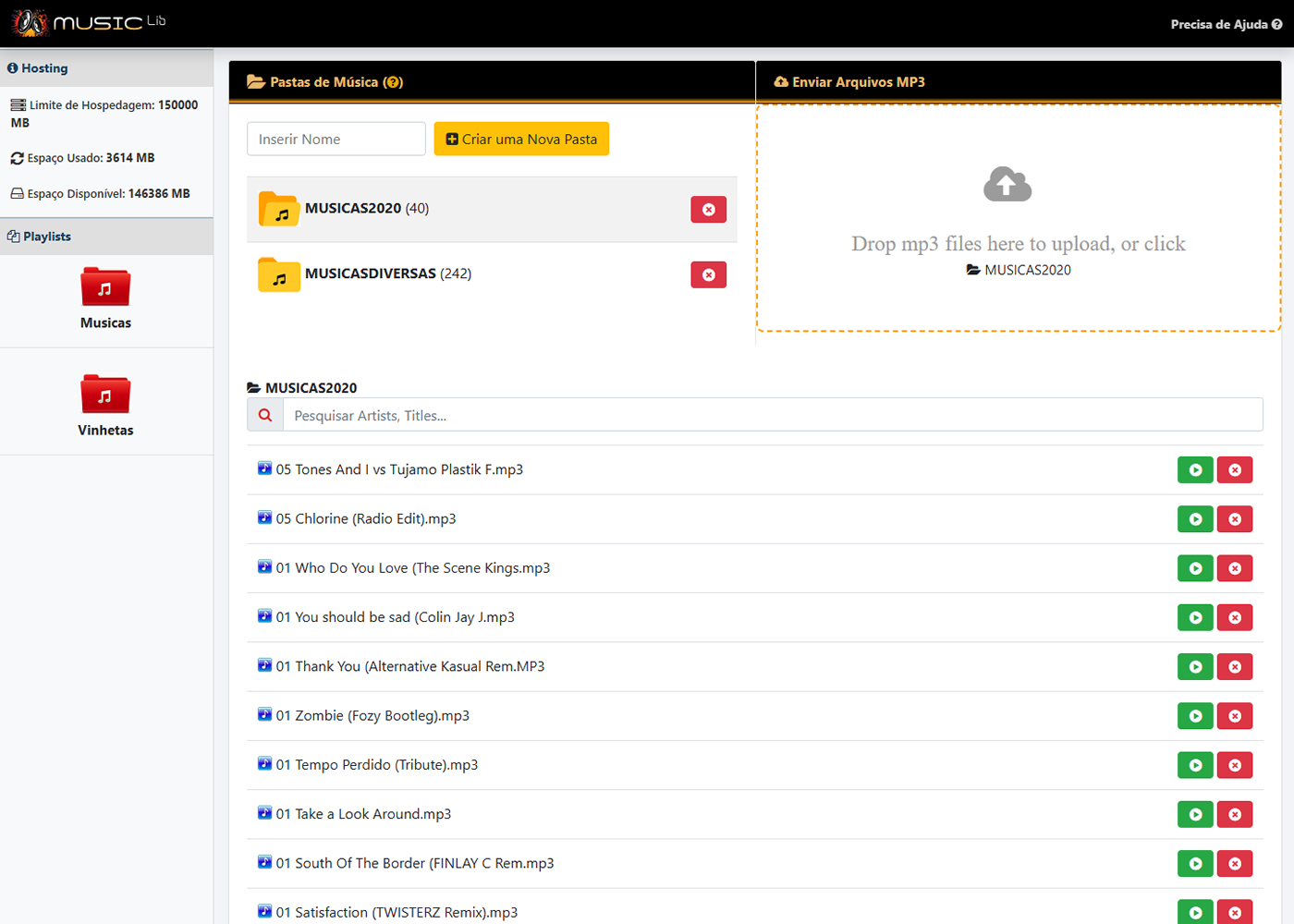Screen dimensions: 1294x924
Task: Click the Music Lib logo
Action: click(89, 22)
